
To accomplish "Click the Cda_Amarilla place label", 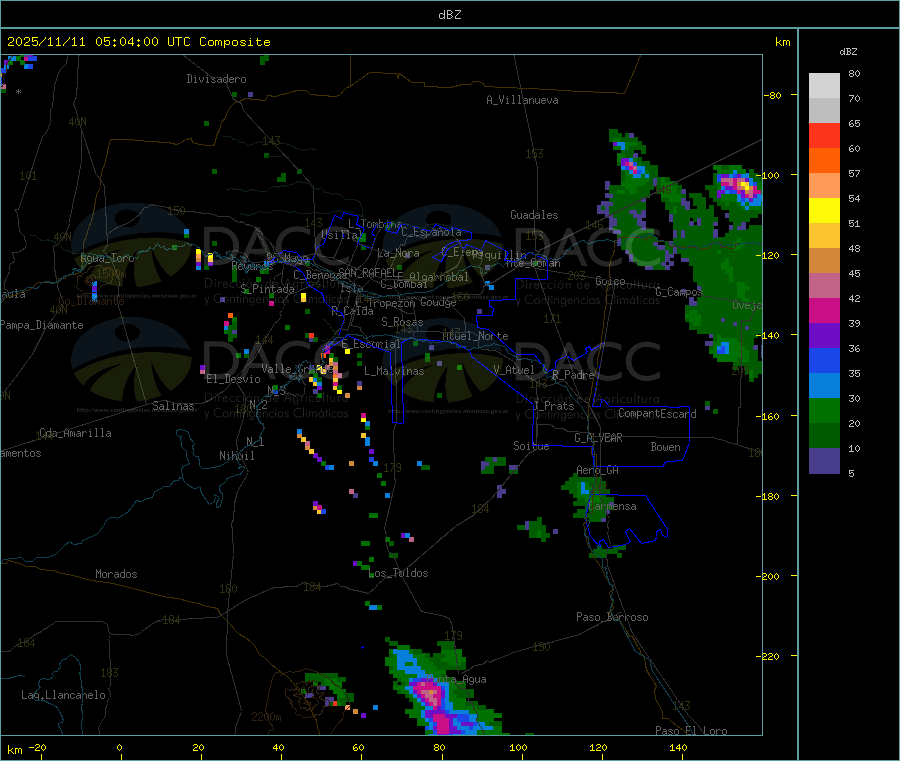I will [x=75, y=433].
